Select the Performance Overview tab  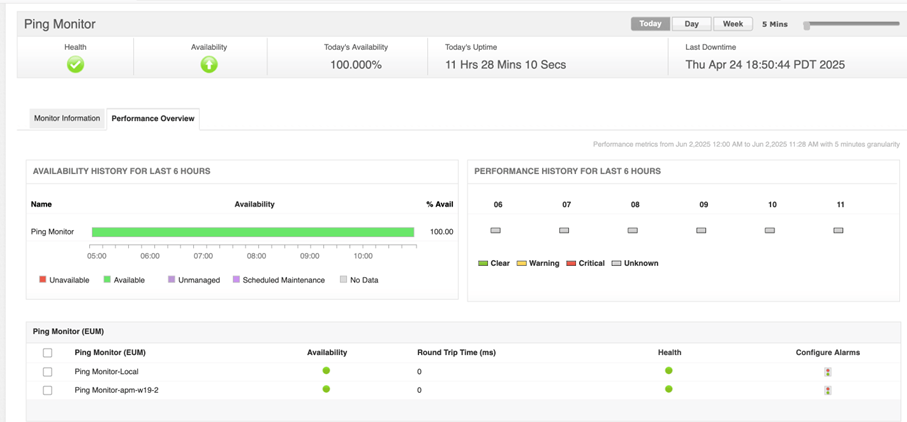(x=152, y=118)
